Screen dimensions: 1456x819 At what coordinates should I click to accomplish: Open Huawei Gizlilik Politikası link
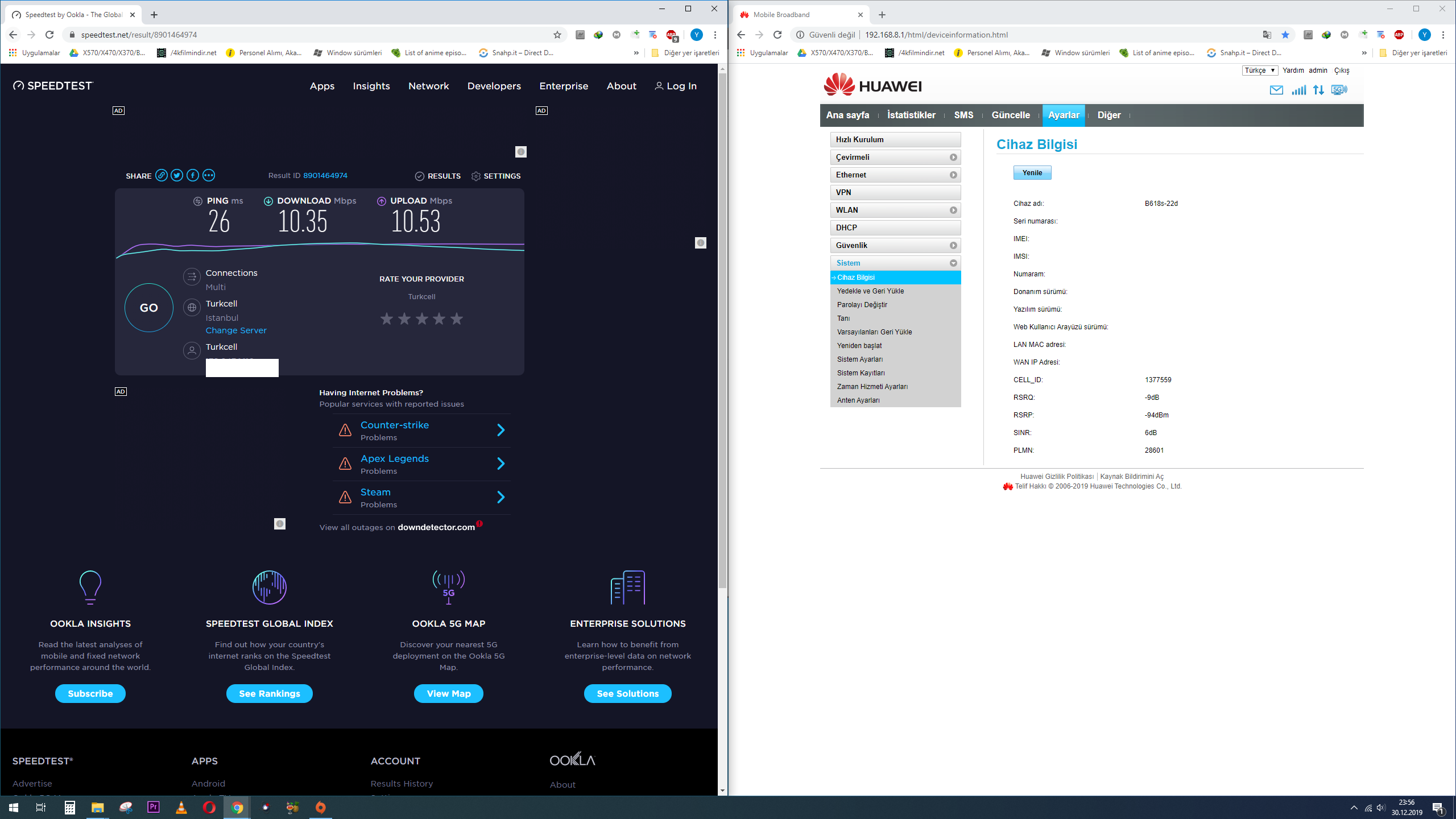coord(1057,477)
